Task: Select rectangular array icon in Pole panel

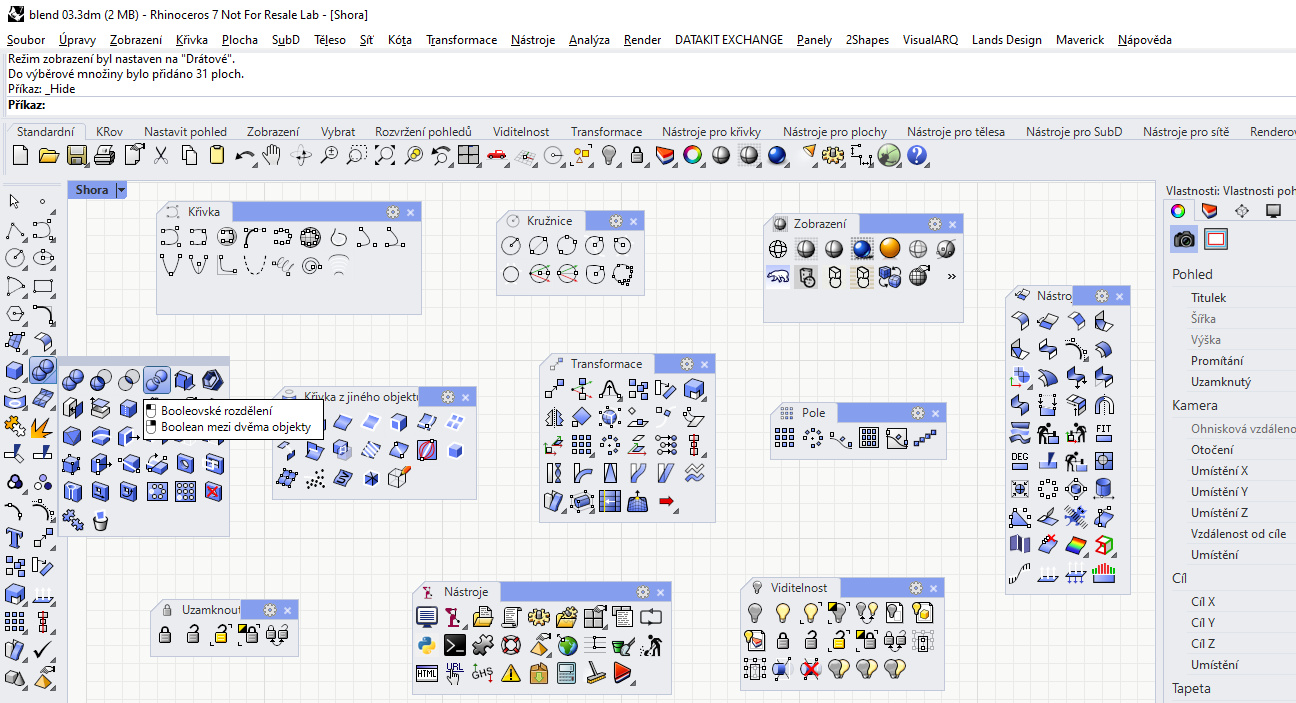Action: point(784,437)
